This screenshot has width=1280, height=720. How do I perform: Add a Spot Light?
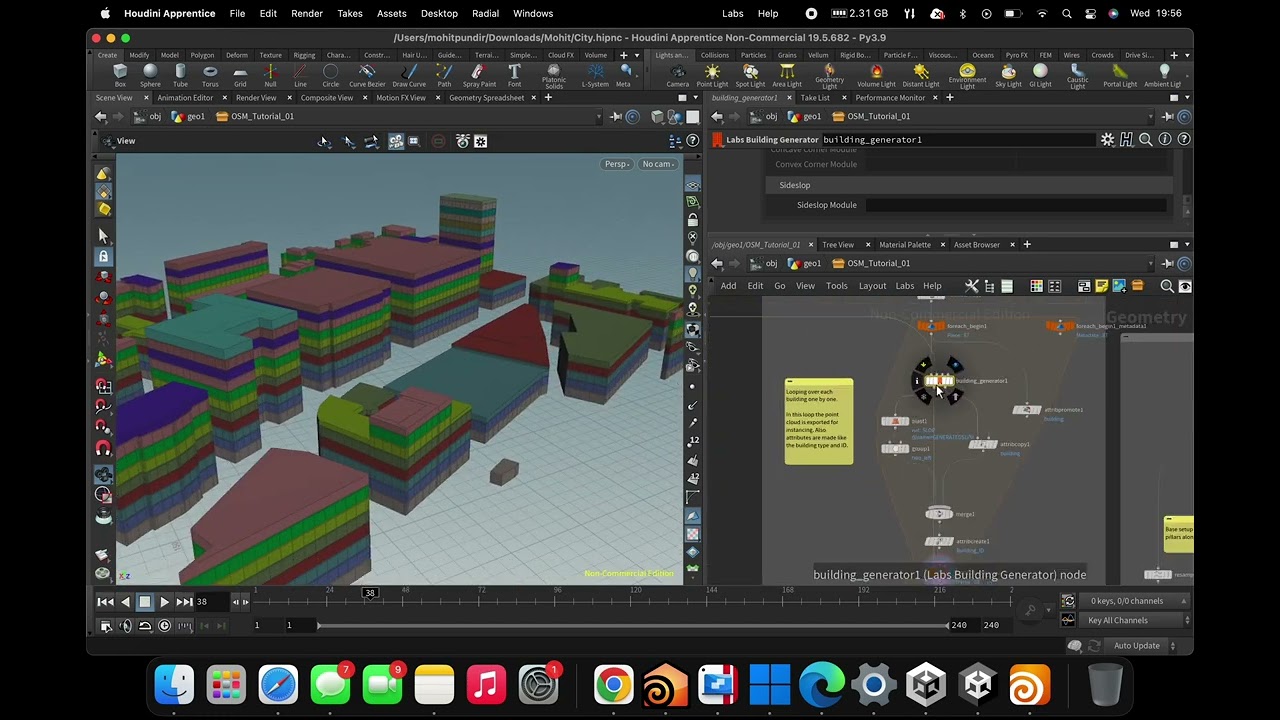(x=750, y=75)
